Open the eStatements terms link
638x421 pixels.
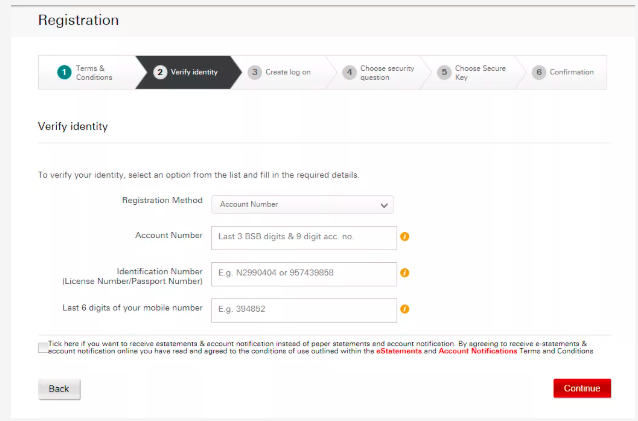(399, 351)
